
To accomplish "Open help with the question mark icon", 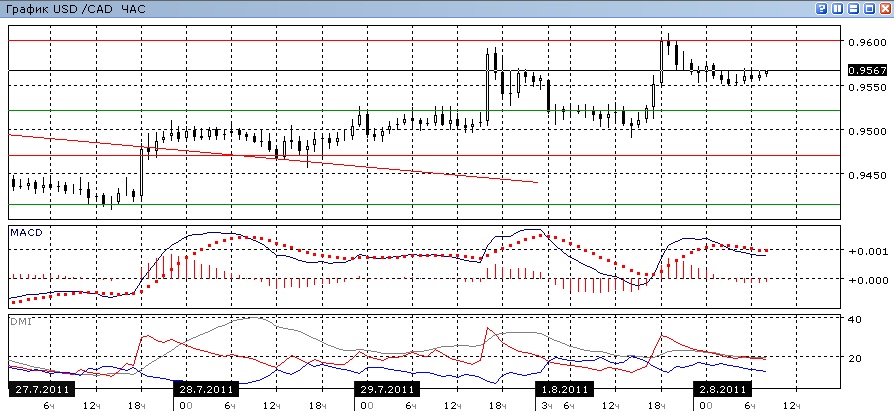I will [x=822, y=9].
